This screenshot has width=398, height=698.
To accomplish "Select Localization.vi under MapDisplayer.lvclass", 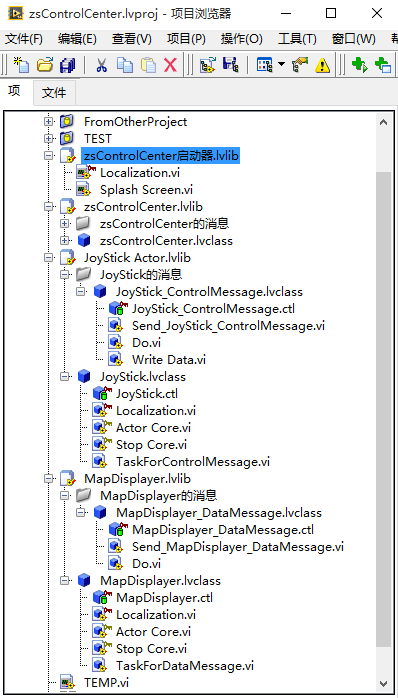I will (x=156, y=614).
